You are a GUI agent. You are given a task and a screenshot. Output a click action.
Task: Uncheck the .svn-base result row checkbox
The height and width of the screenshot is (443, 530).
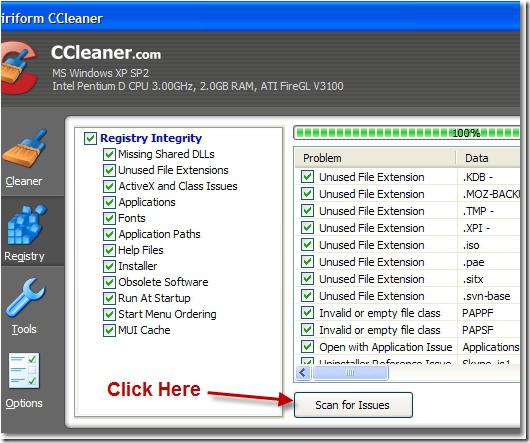pyautogui.click(x=307, y=296)
